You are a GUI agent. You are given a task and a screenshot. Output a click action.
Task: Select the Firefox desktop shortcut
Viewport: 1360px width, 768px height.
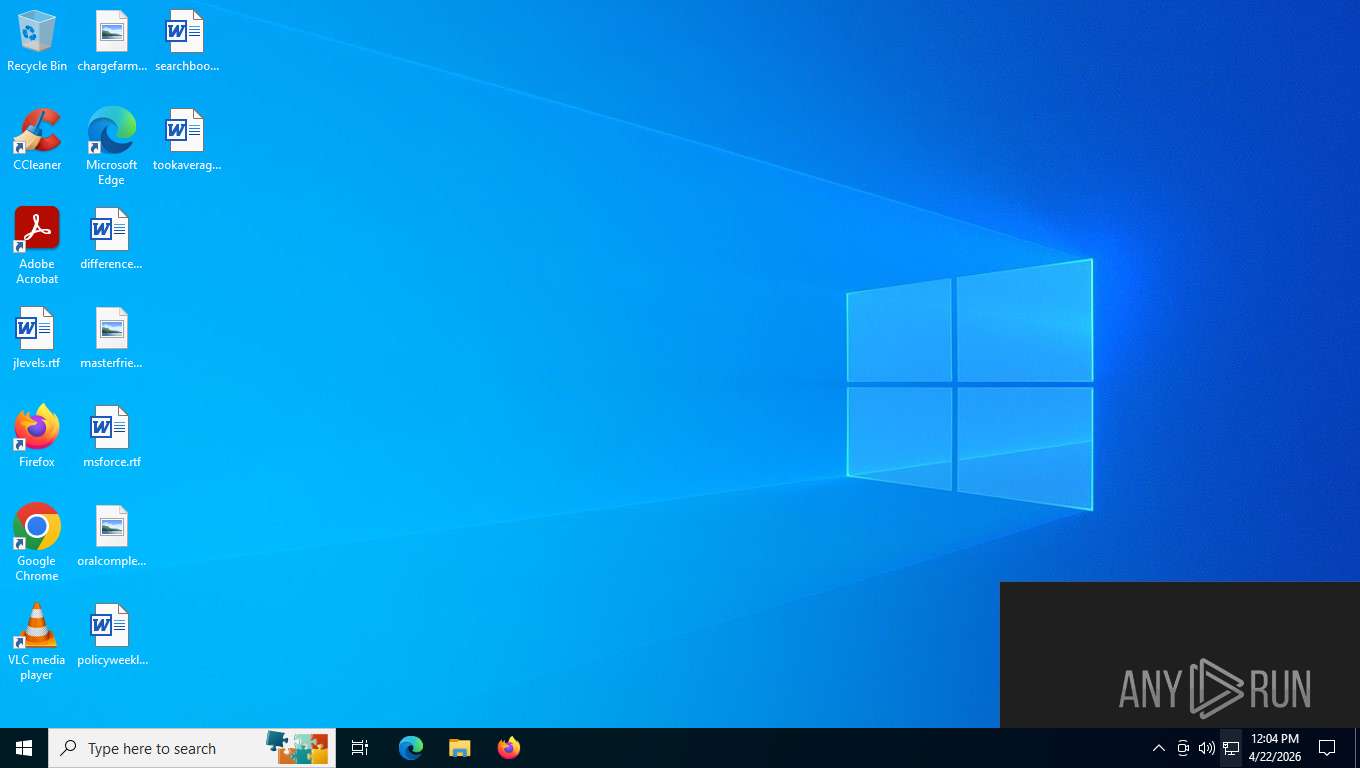37,437
